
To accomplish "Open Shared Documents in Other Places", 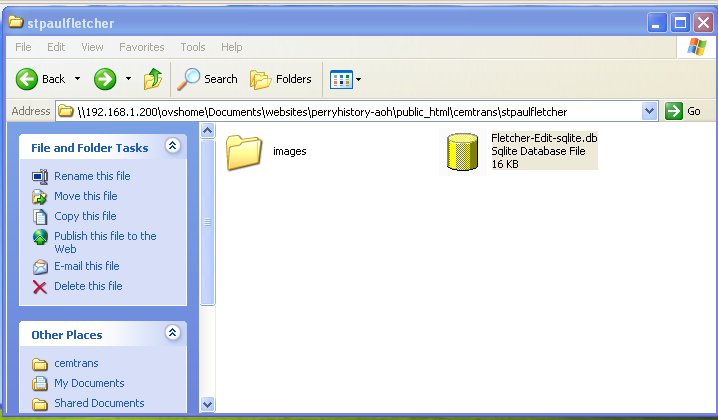I will pos(99,403).
